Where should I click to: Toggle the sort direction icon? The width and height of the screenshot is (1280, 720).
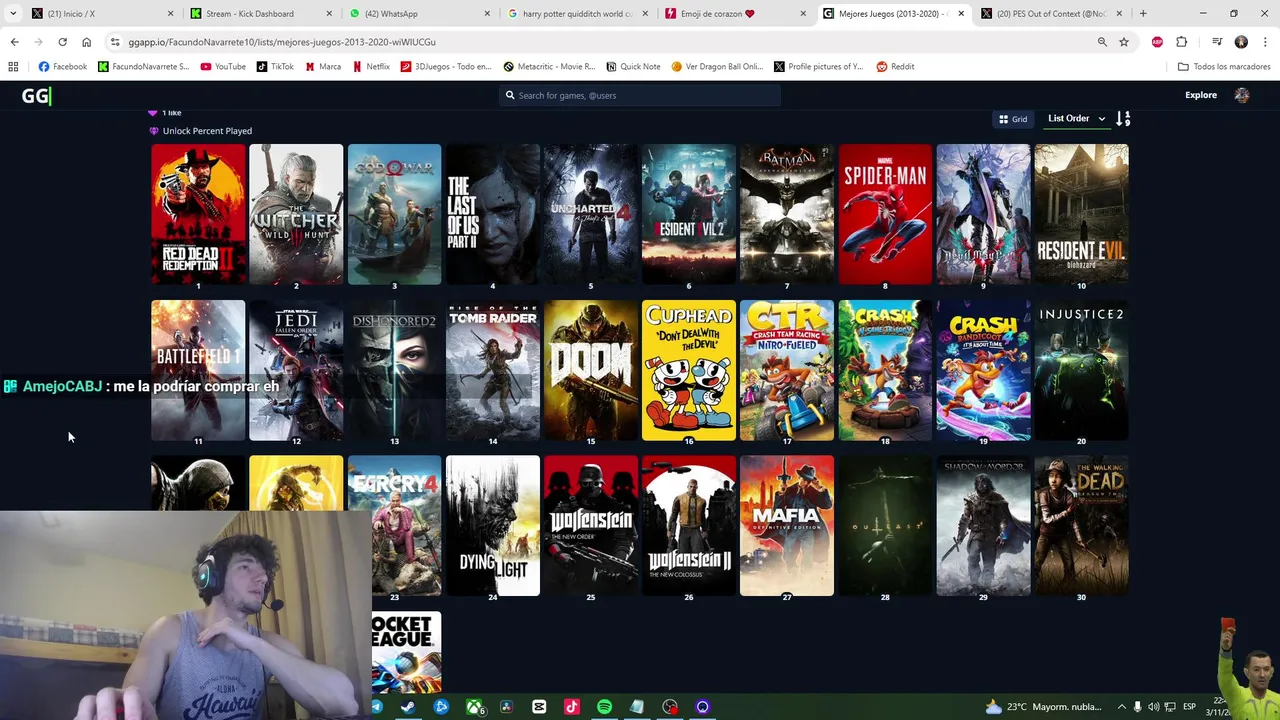tap(1123, 119)
